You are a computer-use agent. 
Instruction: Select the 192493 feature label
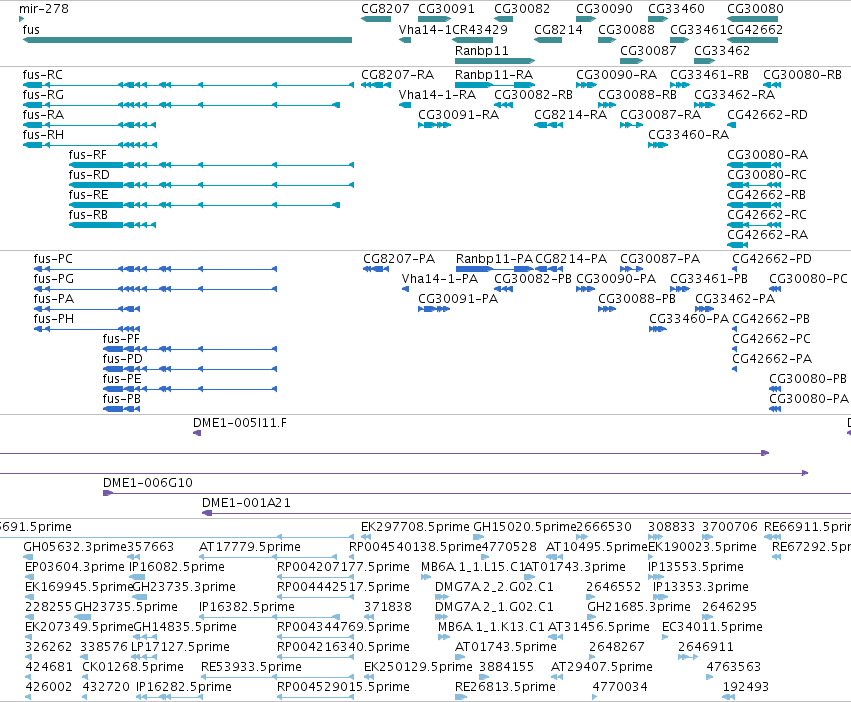746,686
